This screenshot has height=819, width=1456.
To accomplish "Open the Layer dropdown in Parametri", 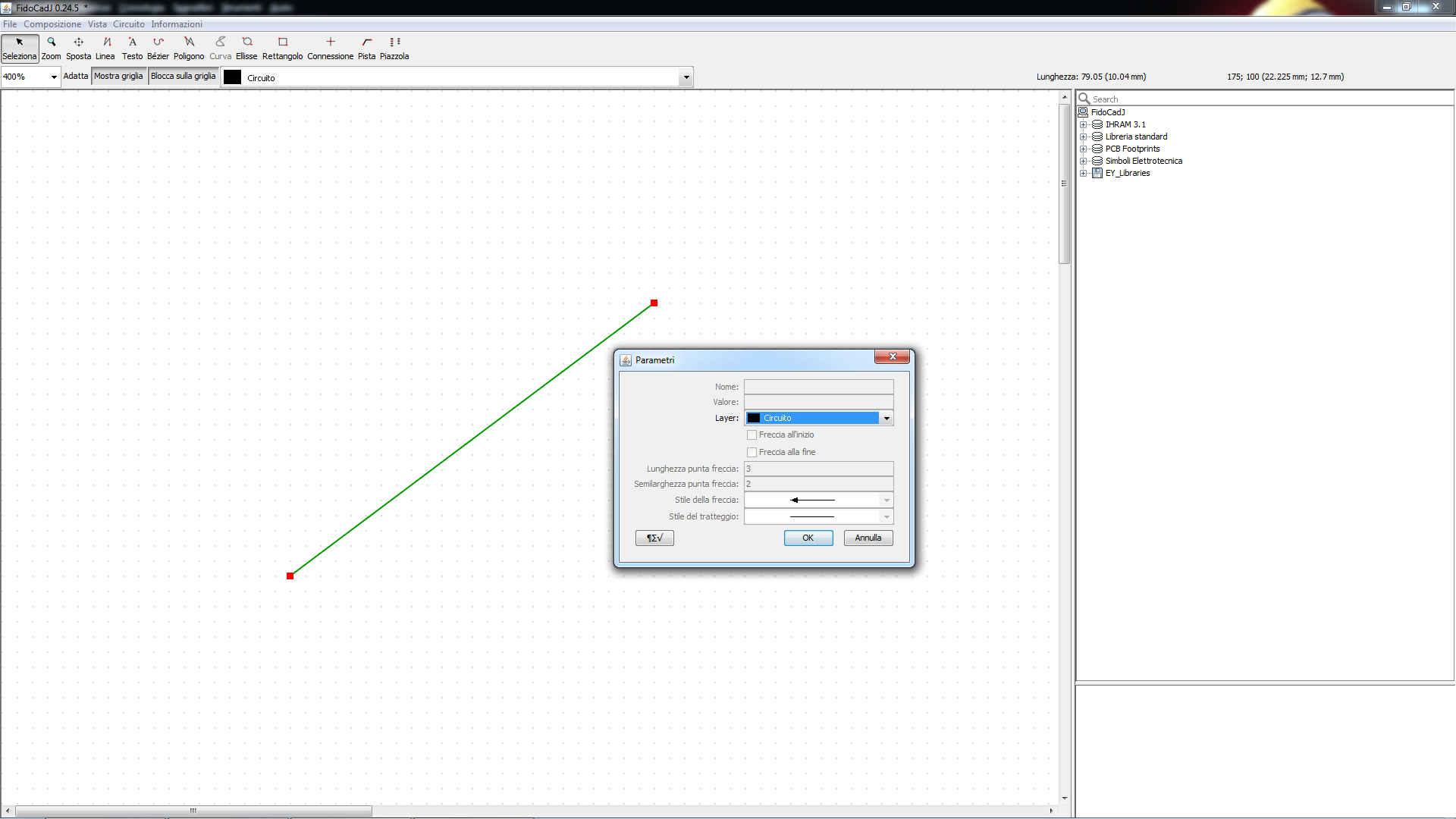I will click(x=886, y=419).
